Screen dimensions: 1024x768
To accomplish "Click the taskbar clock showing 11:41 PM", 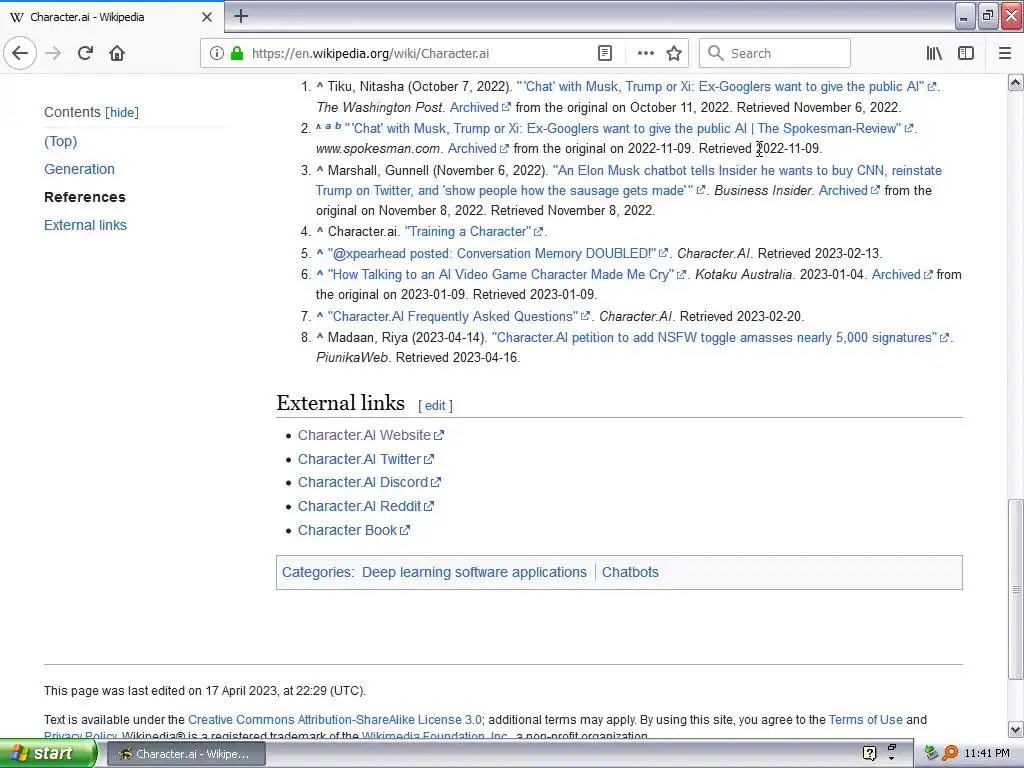I will coord(987,754).
